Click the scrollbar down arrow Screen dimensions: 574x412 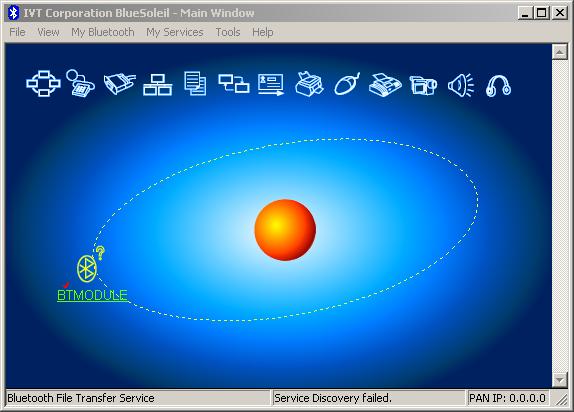click(559, 380)
